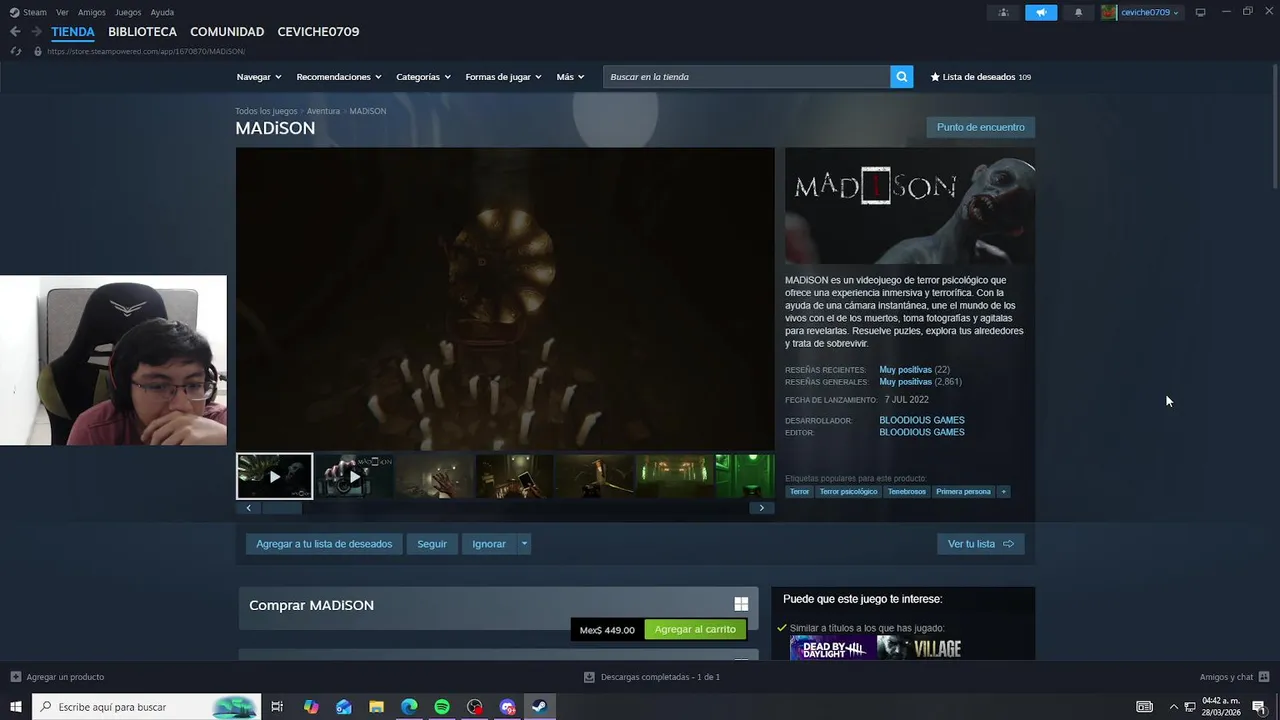
Task: Click the ceviche0709 profile avatar
Action: pyautogui.click(x=1108, y=12)
